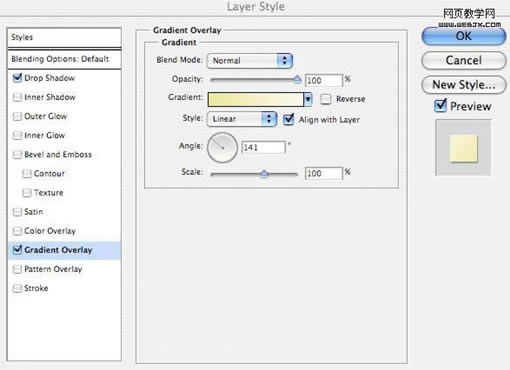Image resolution: width=510 pixels, height=370 pixels.
Task: Toggle the Preview checkbox
Action: pos(440,106)
